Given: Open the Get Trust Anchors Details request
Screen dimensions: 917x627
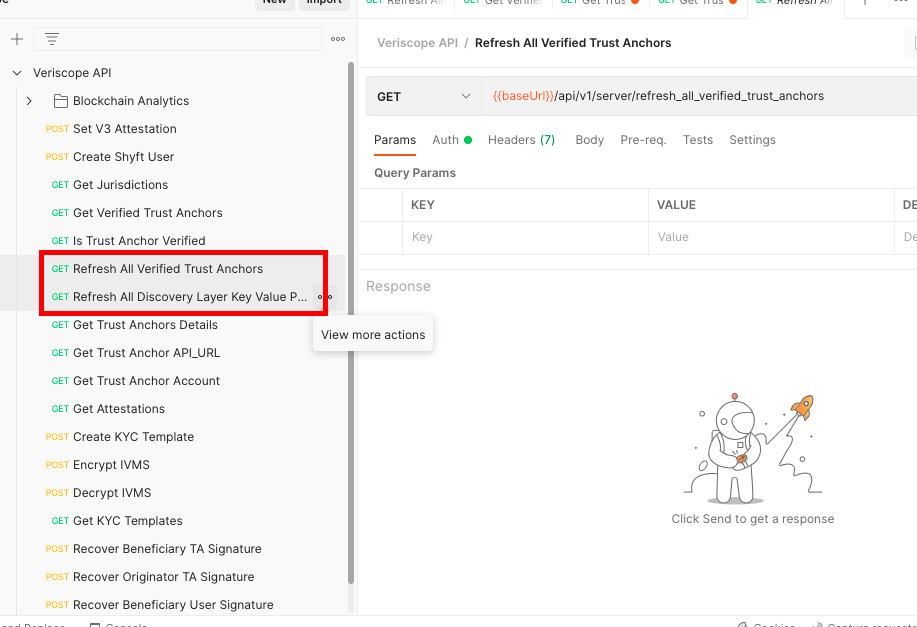Looking at the screenshot, I should click(145, 325).
